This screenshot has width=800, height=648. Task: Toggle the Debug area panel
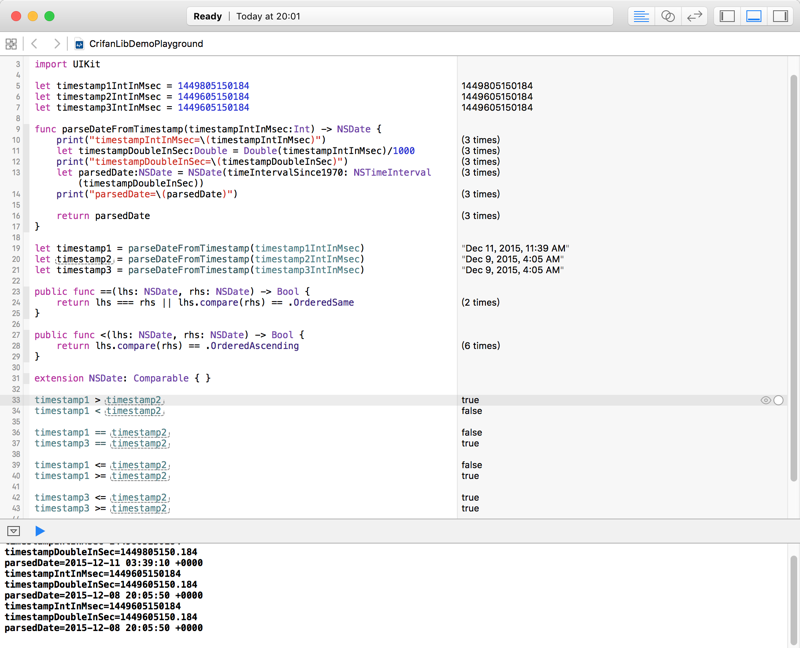click(x=754, y=16)
